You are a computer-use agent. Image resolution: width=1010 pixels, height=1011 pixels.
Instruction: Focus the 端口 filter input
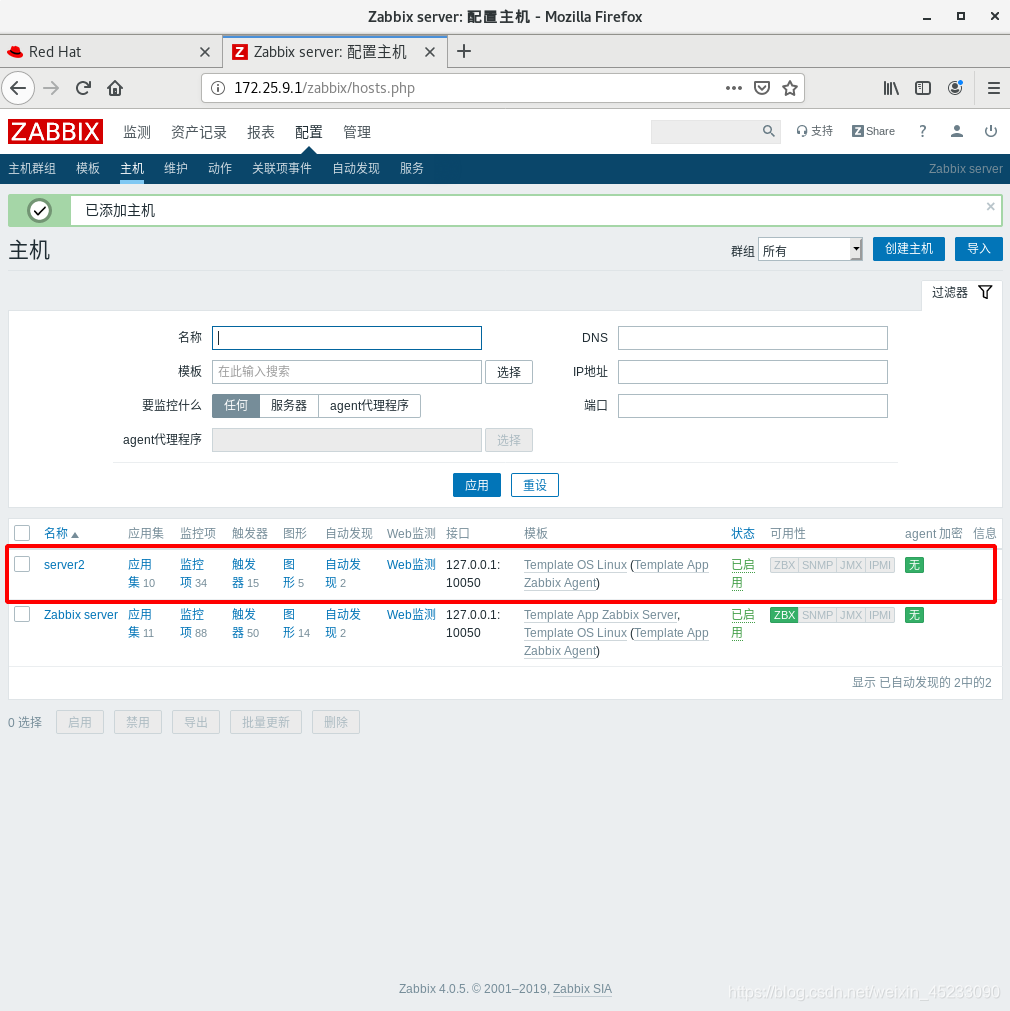click(x=753, y=406)
